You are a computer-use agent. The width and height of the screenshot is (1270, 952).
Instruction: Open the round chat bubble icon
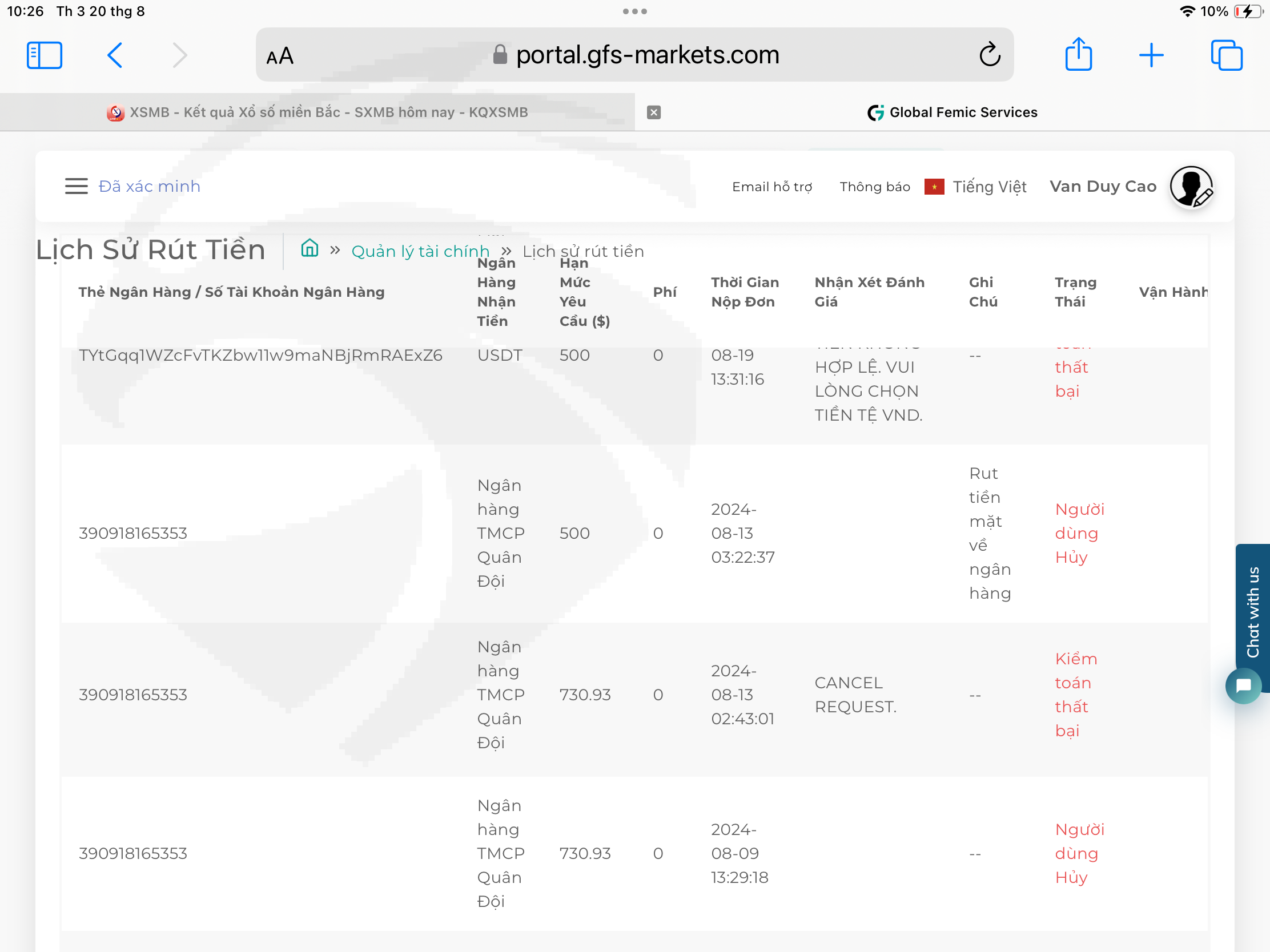(1243, 685)
